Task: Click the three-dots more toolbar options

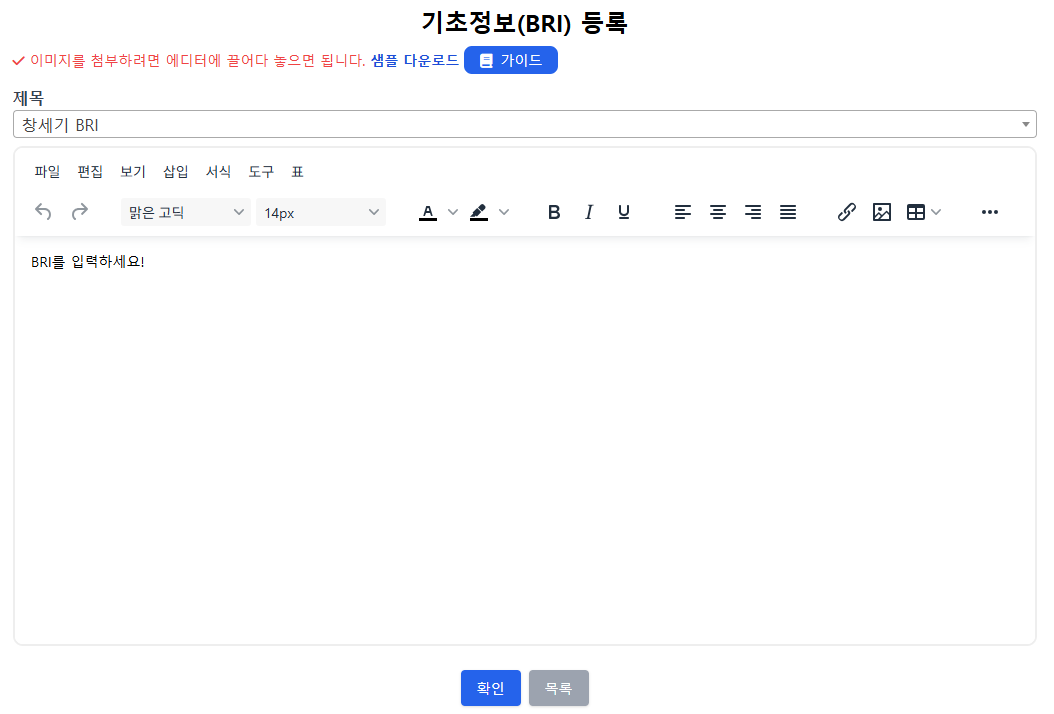Action: coord(990,212)
